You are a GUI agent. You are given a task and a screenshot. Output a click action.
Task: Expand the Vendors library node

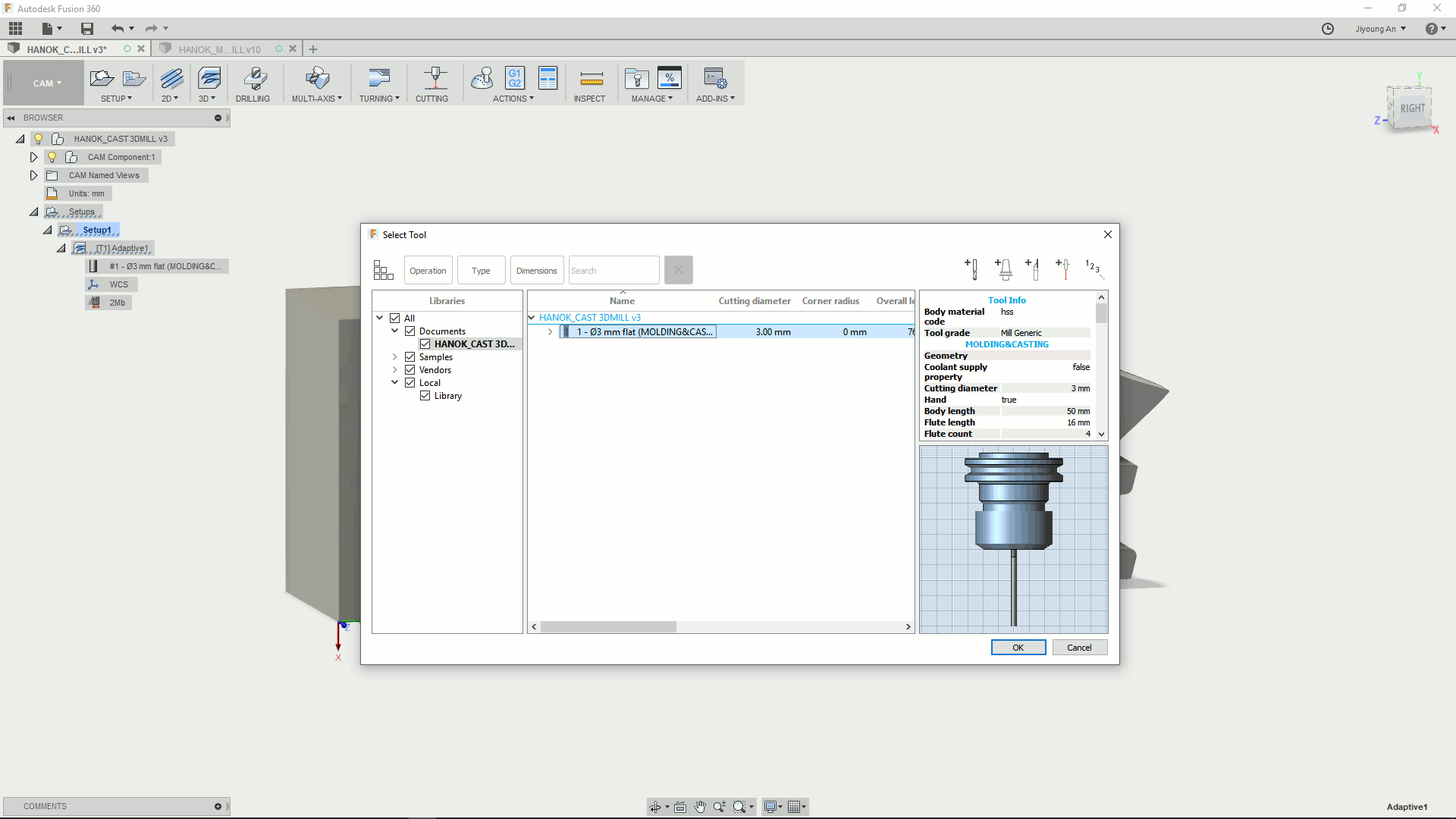(x=395, y=370)
